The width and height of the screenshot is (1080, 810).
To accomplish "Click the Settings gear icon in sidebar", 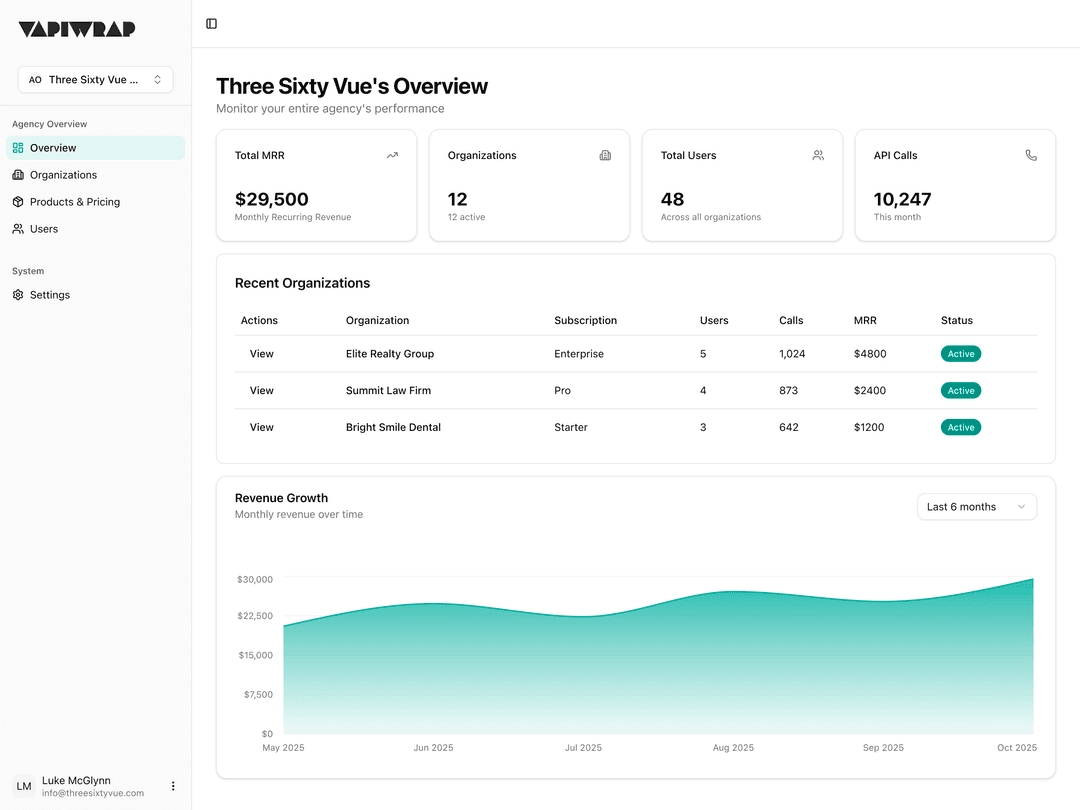I will pos(18,295).
